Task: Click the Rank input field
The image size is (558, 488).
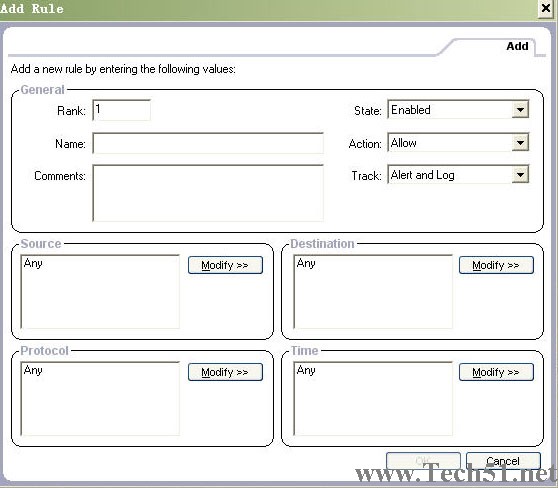Action: point(121,110)
